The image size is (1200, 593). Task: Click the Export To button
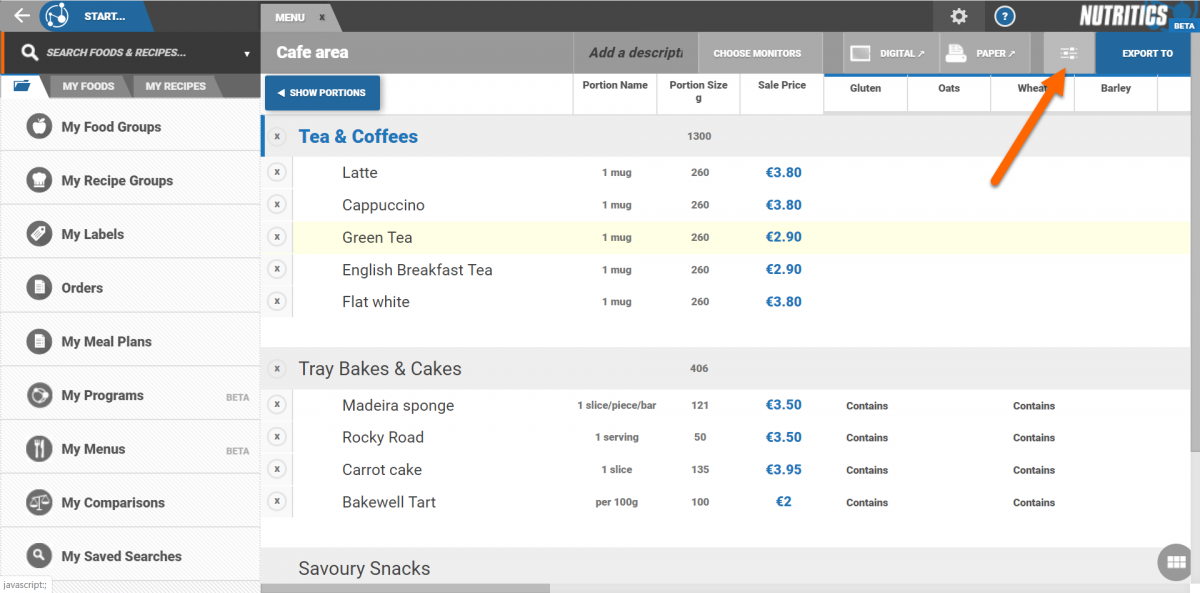(1147, 54)
